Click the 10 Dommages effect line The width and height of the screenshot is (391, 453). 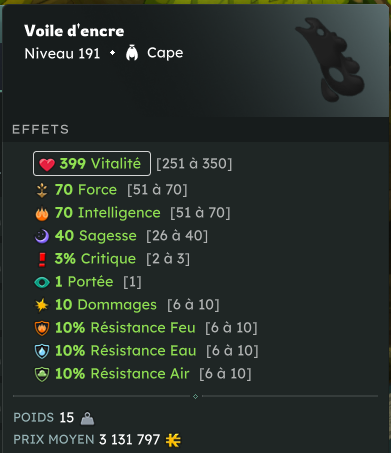(127, 305)
